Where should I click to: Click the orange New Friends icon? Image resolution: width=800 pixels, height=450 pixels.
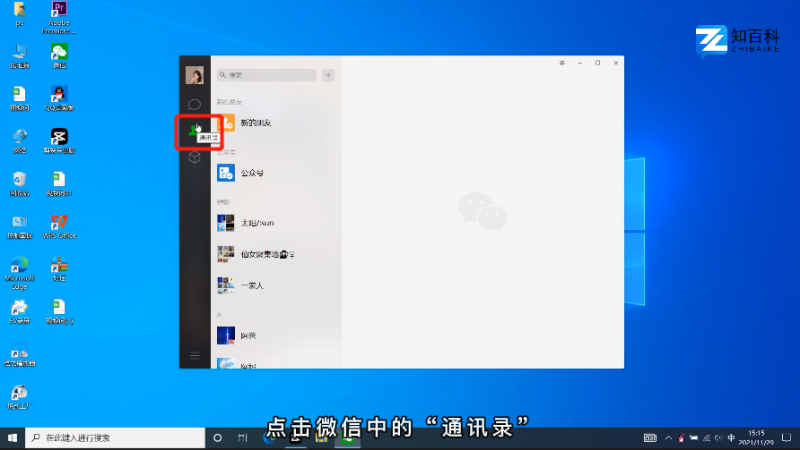(226, 123)
